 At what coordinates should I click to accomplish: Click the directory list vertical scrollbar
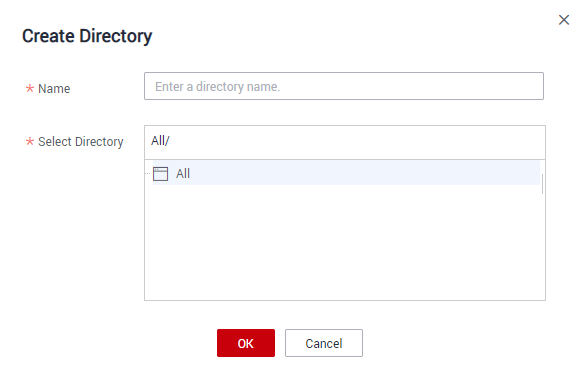(542, 184)
